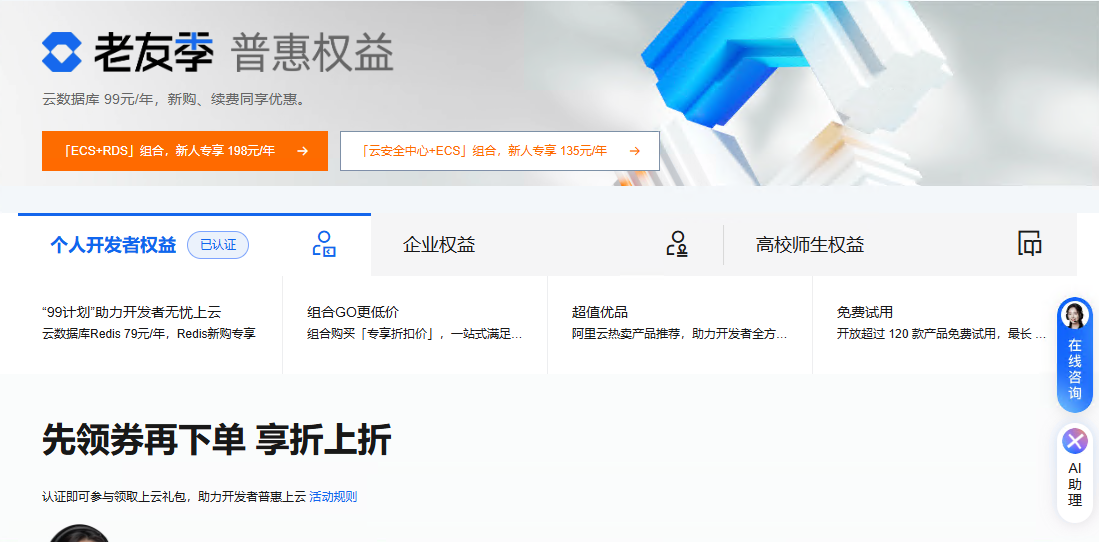Select the 超值优品 section
Screen dimensions: 1099x542
pos(679,323)
